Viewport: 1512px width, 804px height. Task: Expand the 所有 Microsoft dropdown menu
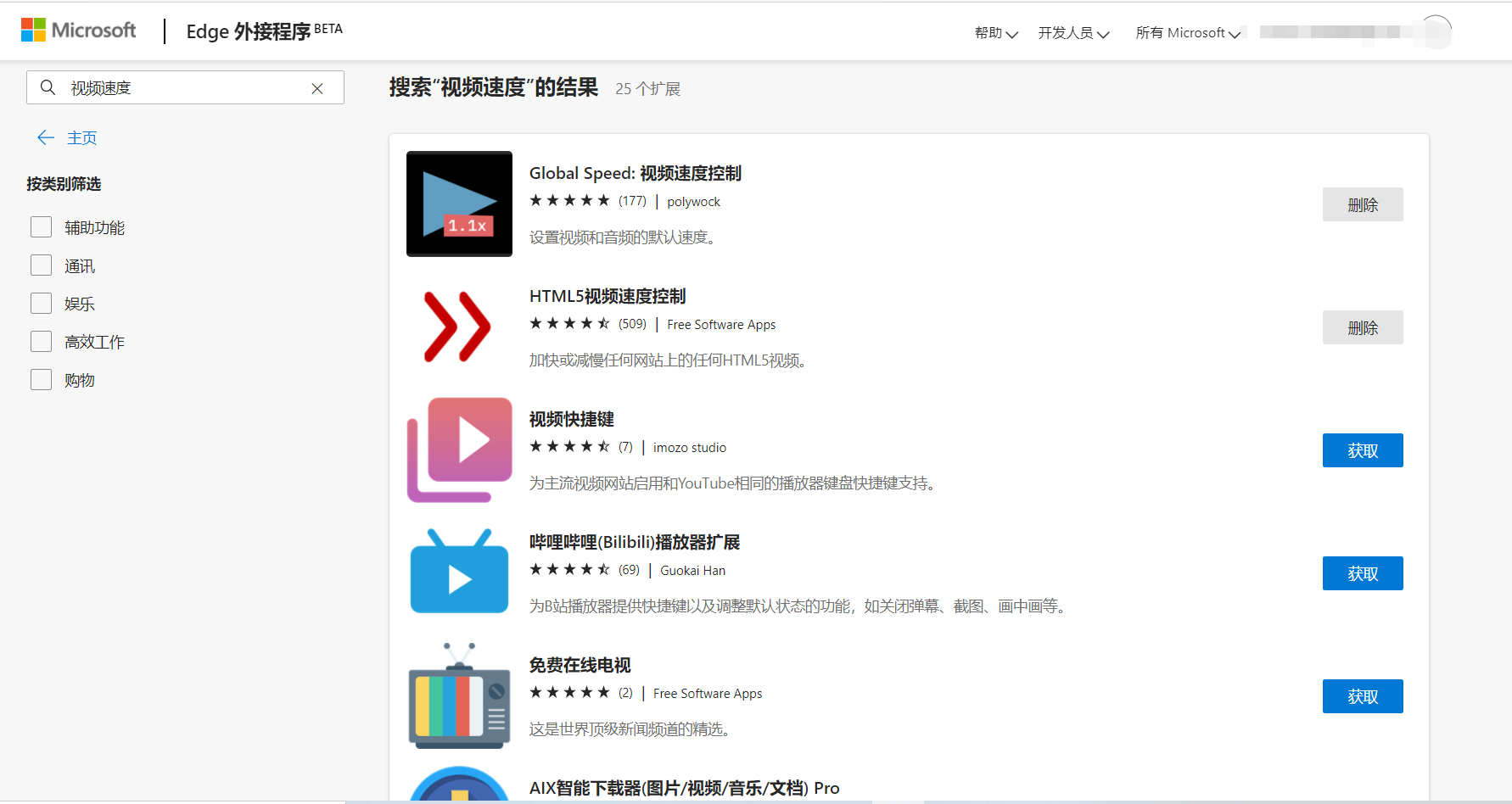click(x=1188, y=33)
